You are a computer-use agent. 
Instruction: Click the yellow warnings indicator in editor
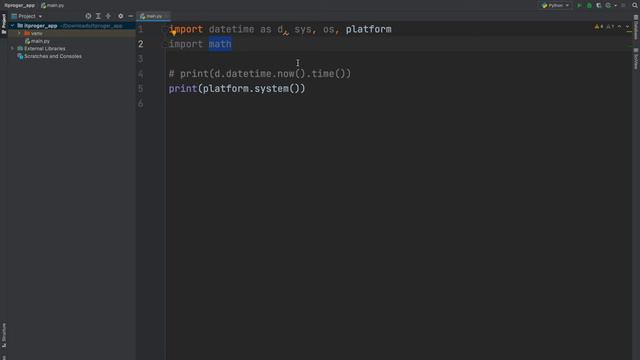tap(599, 27)
